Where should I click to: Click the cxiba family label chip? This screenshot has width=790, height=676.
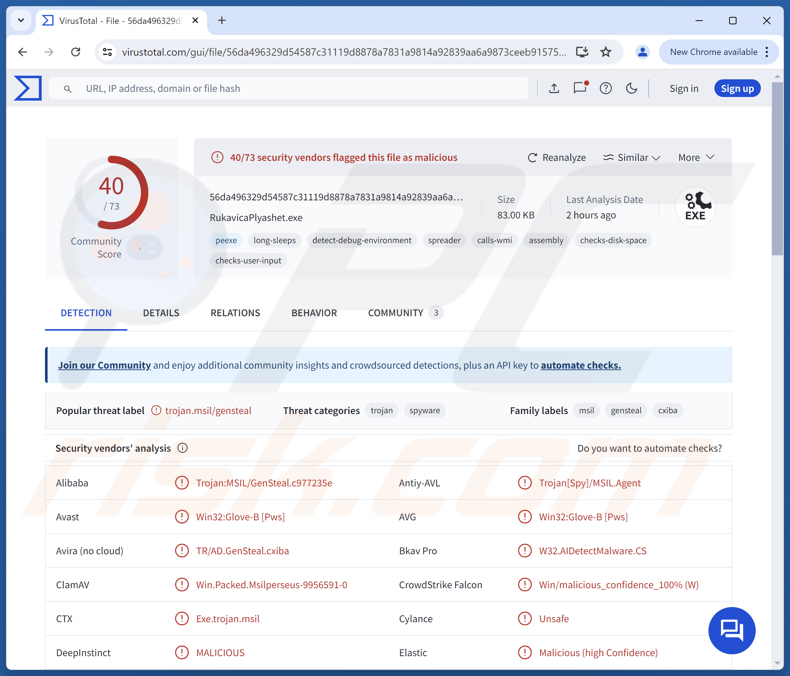(x=668, y=411)
